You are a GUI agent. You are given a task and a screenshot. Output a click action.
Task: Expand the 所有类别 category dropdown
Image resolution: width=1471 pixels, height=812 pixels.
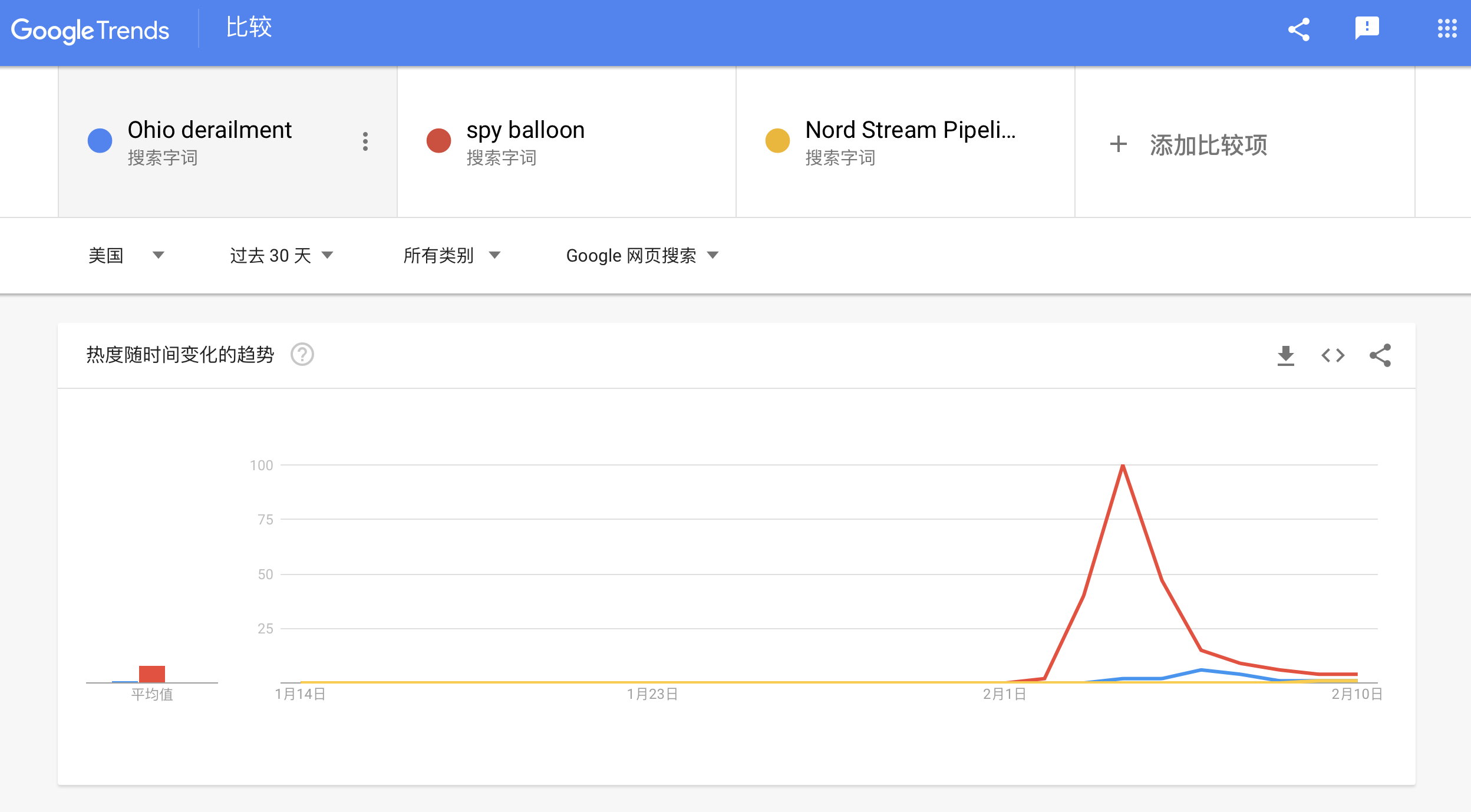tap(451, 255)
